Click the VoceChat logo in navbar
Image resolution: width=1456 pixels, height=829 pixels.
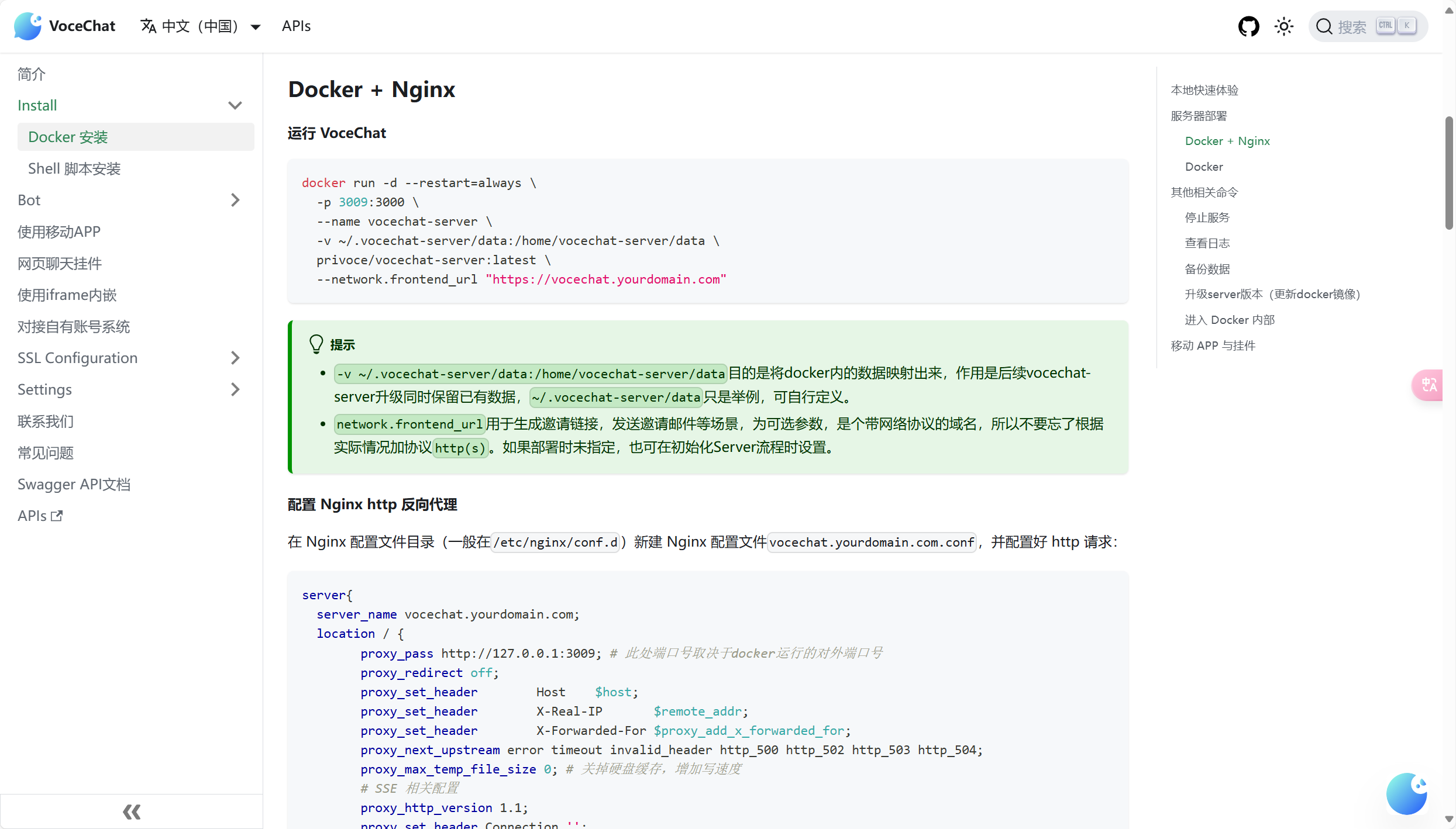coord(27,26)
